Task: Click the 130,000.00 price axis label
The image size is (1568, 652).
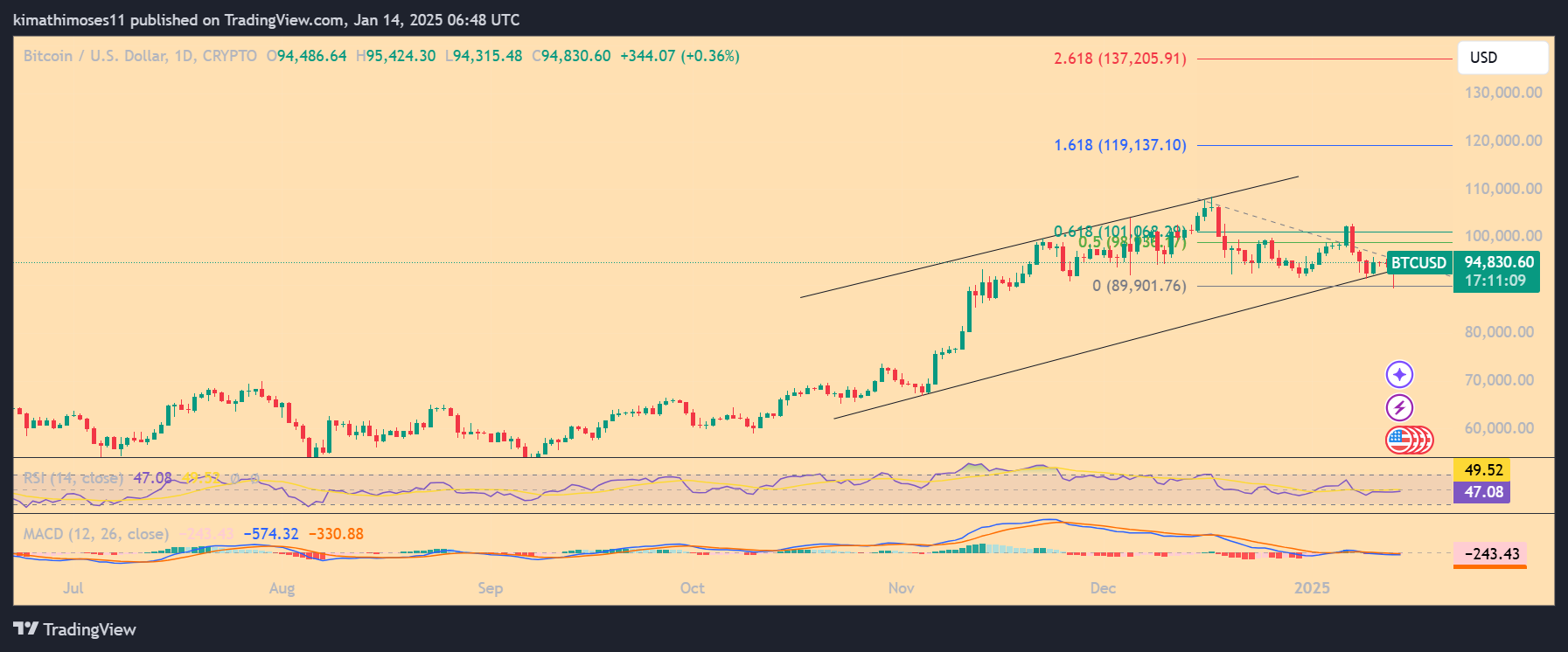Action: [1503, 93]
